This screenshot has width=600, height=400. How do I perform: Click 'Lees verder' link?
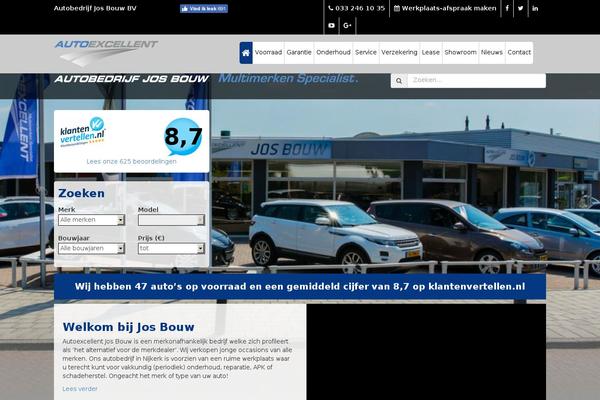tap(80, 388)
